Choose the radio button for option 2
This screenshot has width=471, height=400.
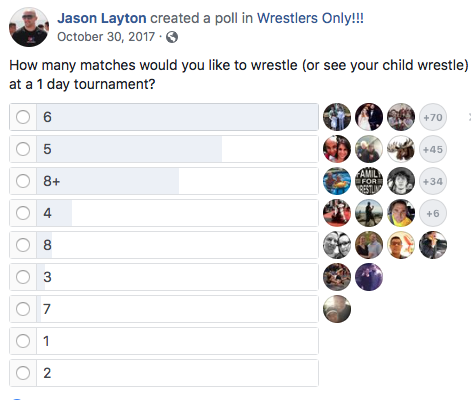pyautogui.click(x=23, y=373)
